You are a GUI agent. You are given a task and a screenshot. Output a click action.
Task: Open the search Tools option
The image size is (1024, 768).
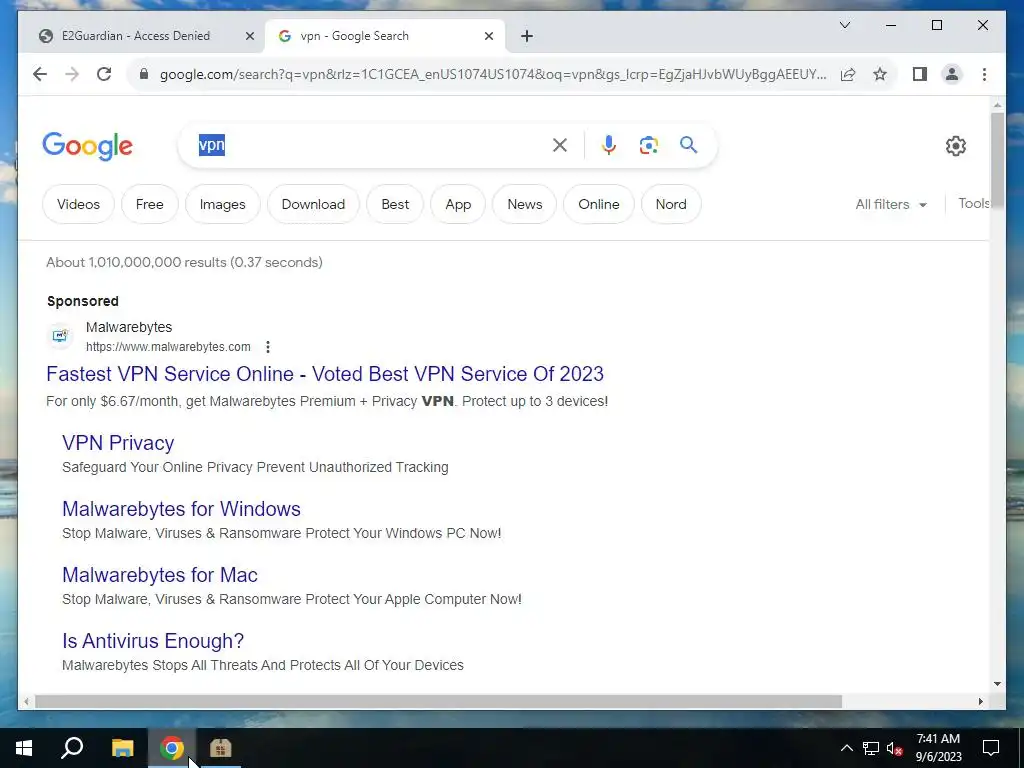(974, 204)
